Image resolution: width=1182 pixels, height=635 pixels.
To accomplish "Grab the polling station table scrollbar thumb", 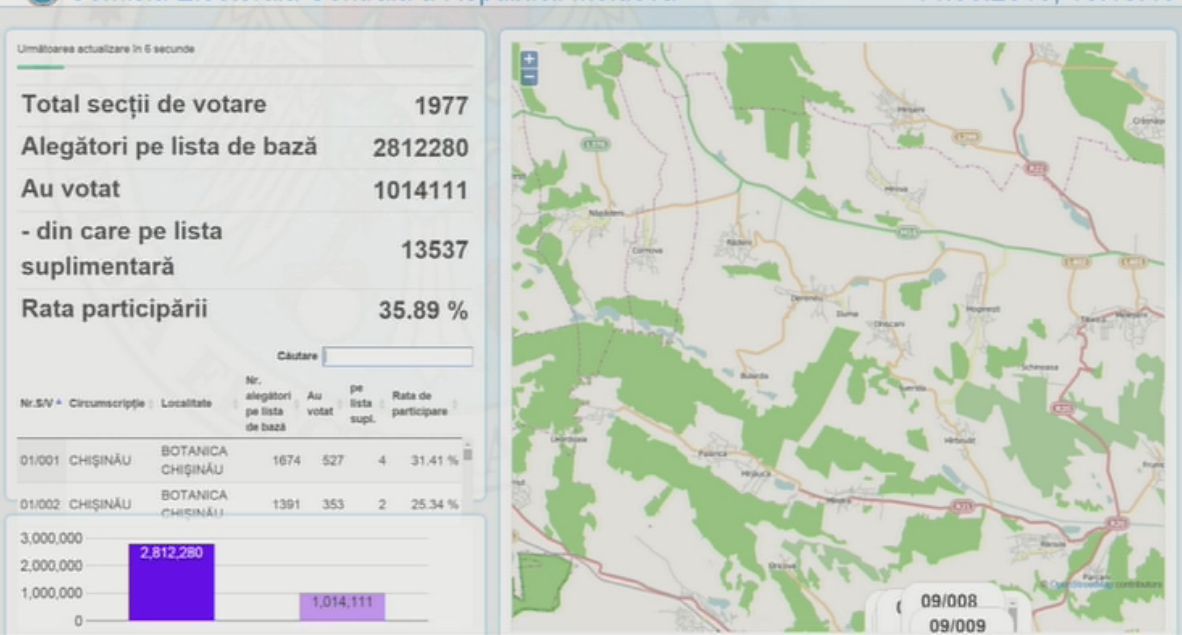I will tap(468, 454).
